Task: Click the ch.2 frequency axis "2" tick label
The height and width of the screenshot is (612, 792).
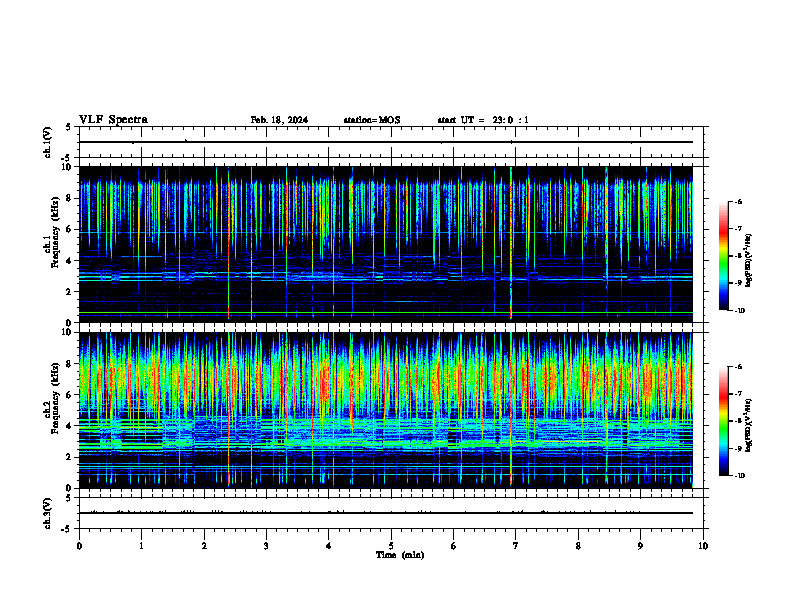Action: coord(69,457)
